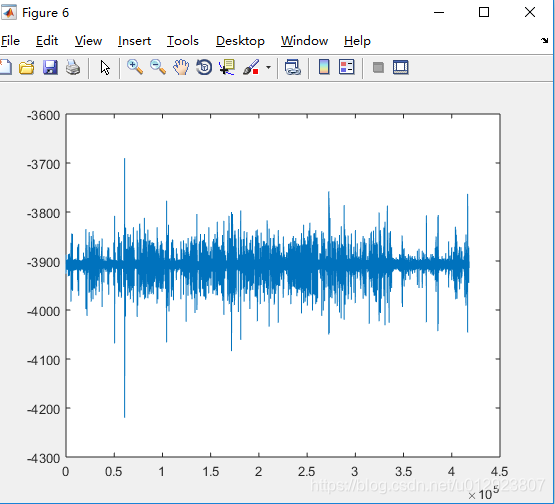Select the Data Cursor tool
This screenshot has width=555, height=504.
227,67
